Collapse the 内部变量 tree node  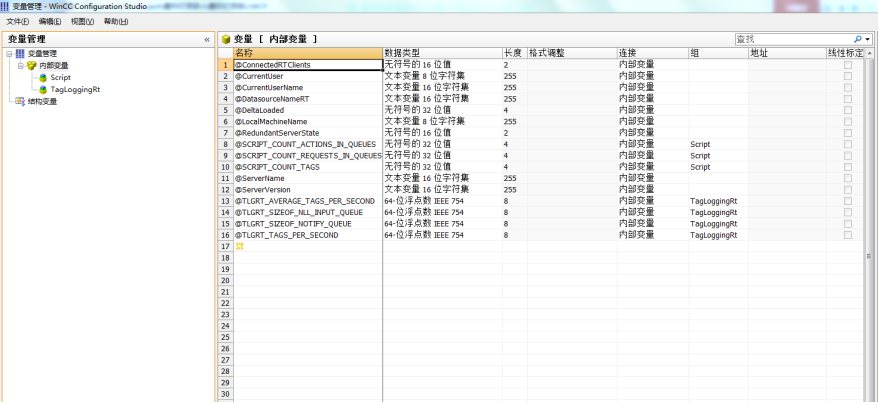pos(21,66)
